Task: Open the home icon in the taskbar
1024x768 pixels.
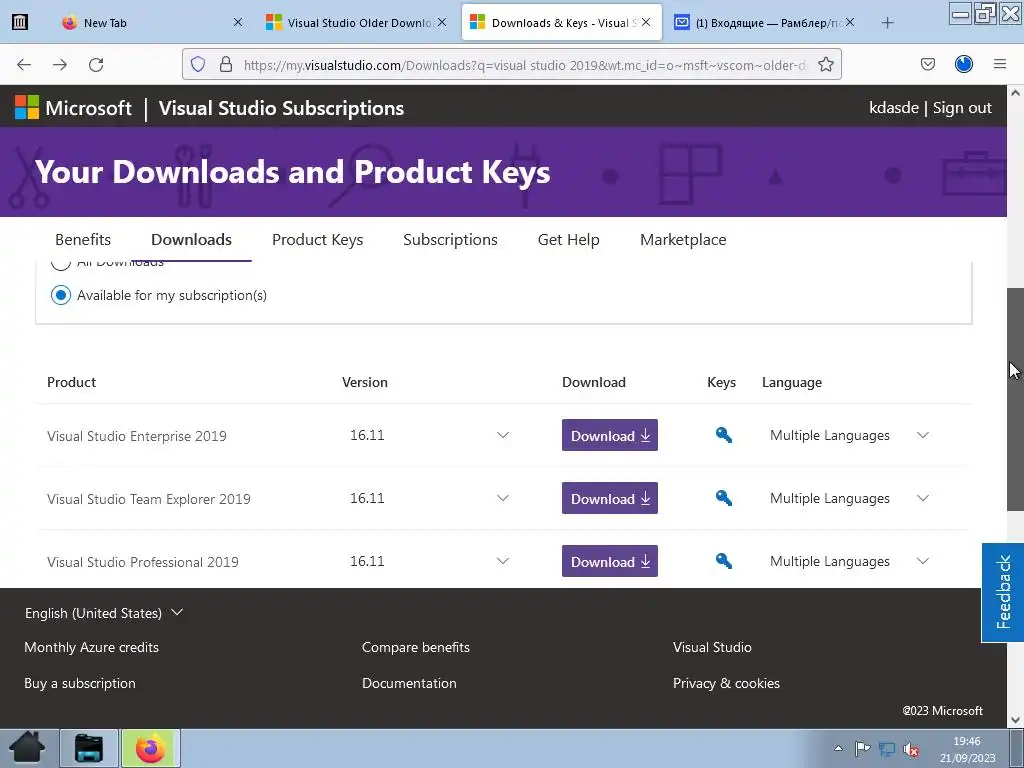Action: pos(27,748)
